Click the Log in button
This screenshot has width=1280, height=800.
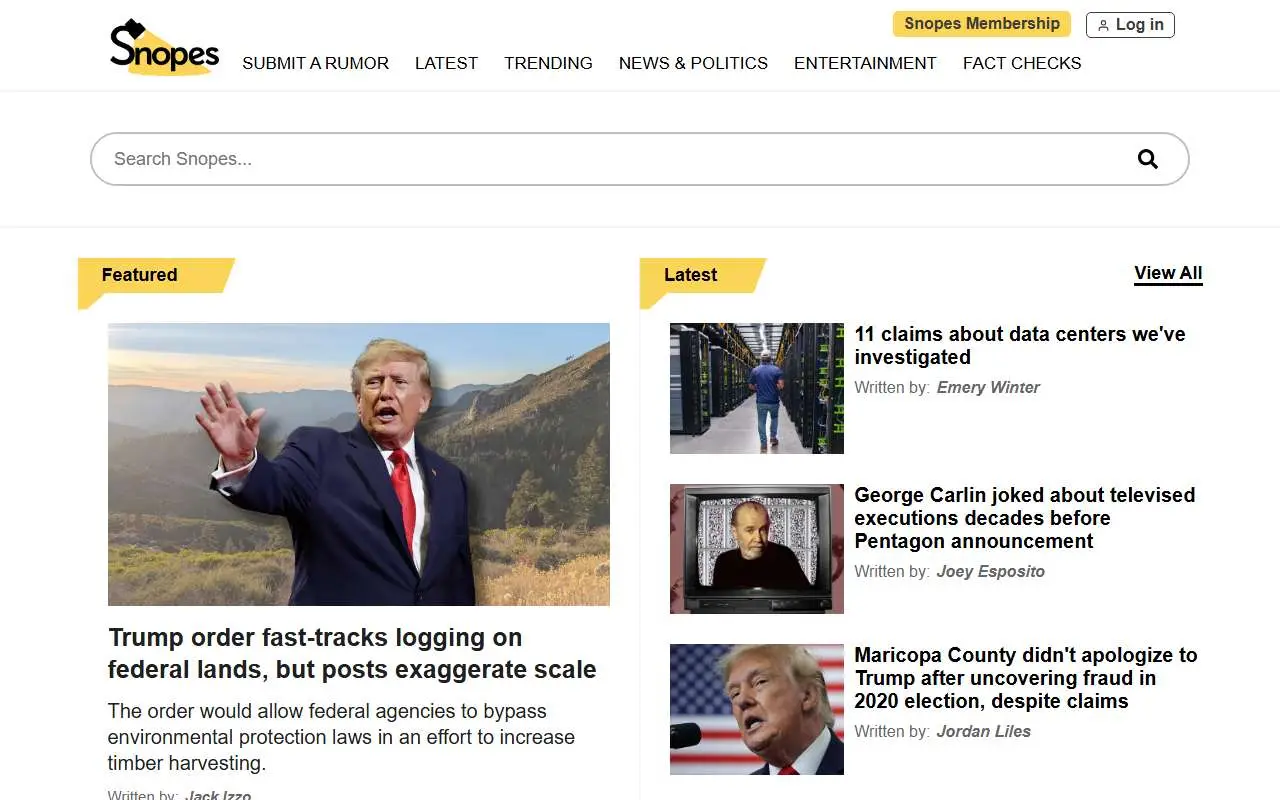[x=1130, y=25]
